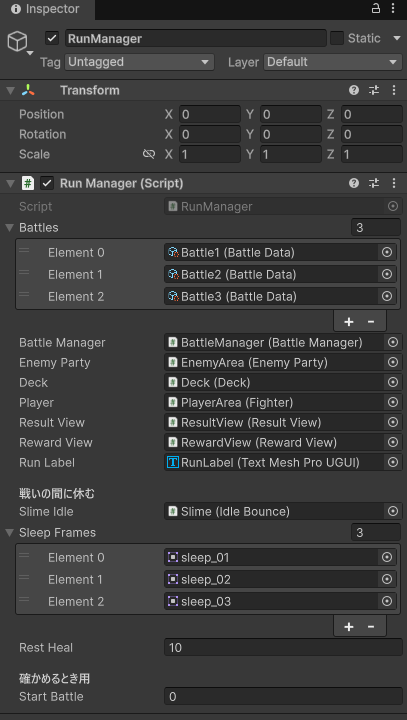Click the RunManager name field
The height and width of the screenshot is (720, 407).
[x=196, y=39]
